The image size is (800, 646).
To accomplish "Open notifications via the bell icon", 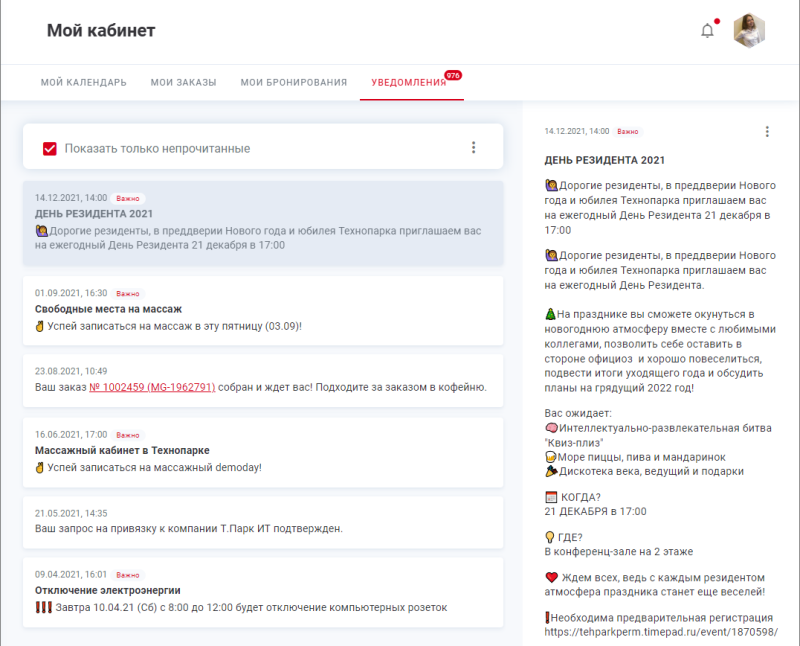I will 707,30.
